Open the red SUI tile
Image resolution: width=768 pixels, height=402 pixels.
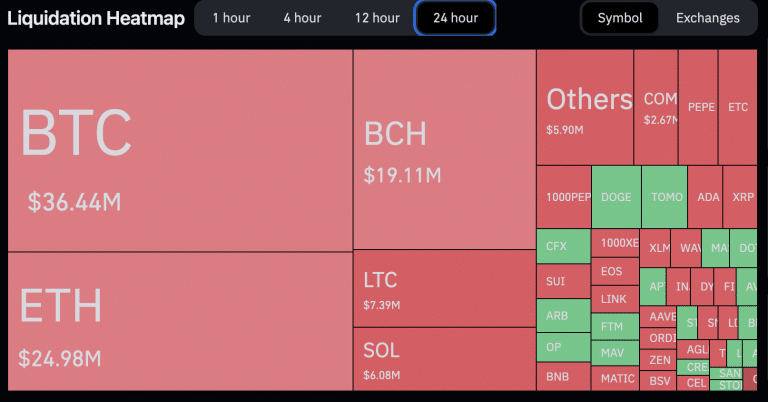pyautogui.click(x=564, y=281)
